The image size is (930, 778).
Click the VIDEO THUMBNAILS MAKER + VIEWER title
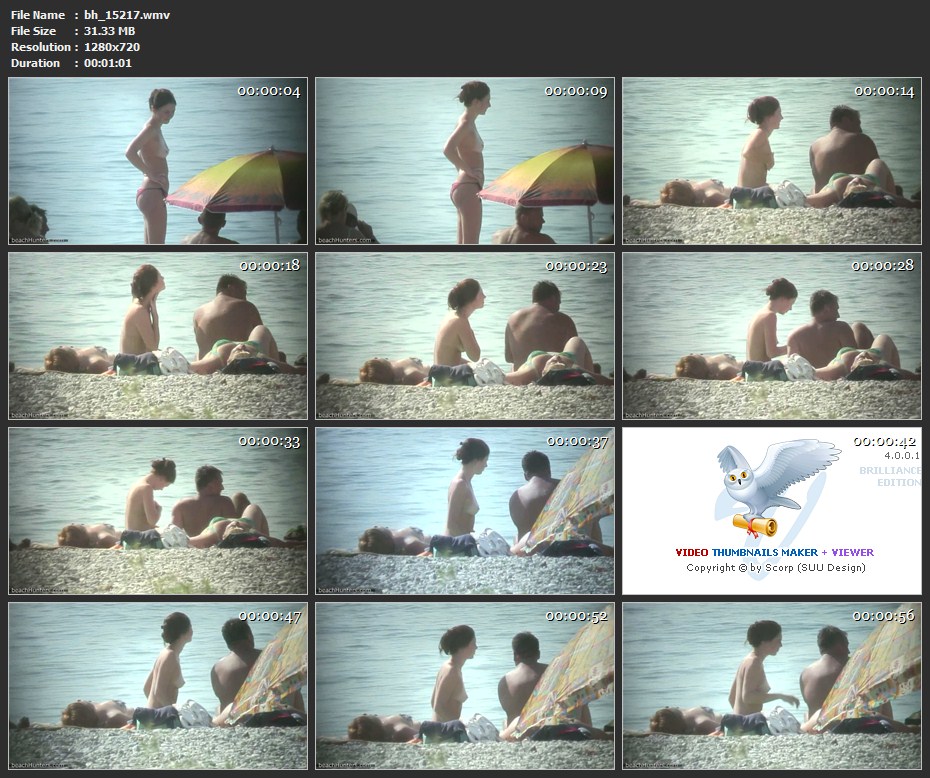(x=774, y=552)
